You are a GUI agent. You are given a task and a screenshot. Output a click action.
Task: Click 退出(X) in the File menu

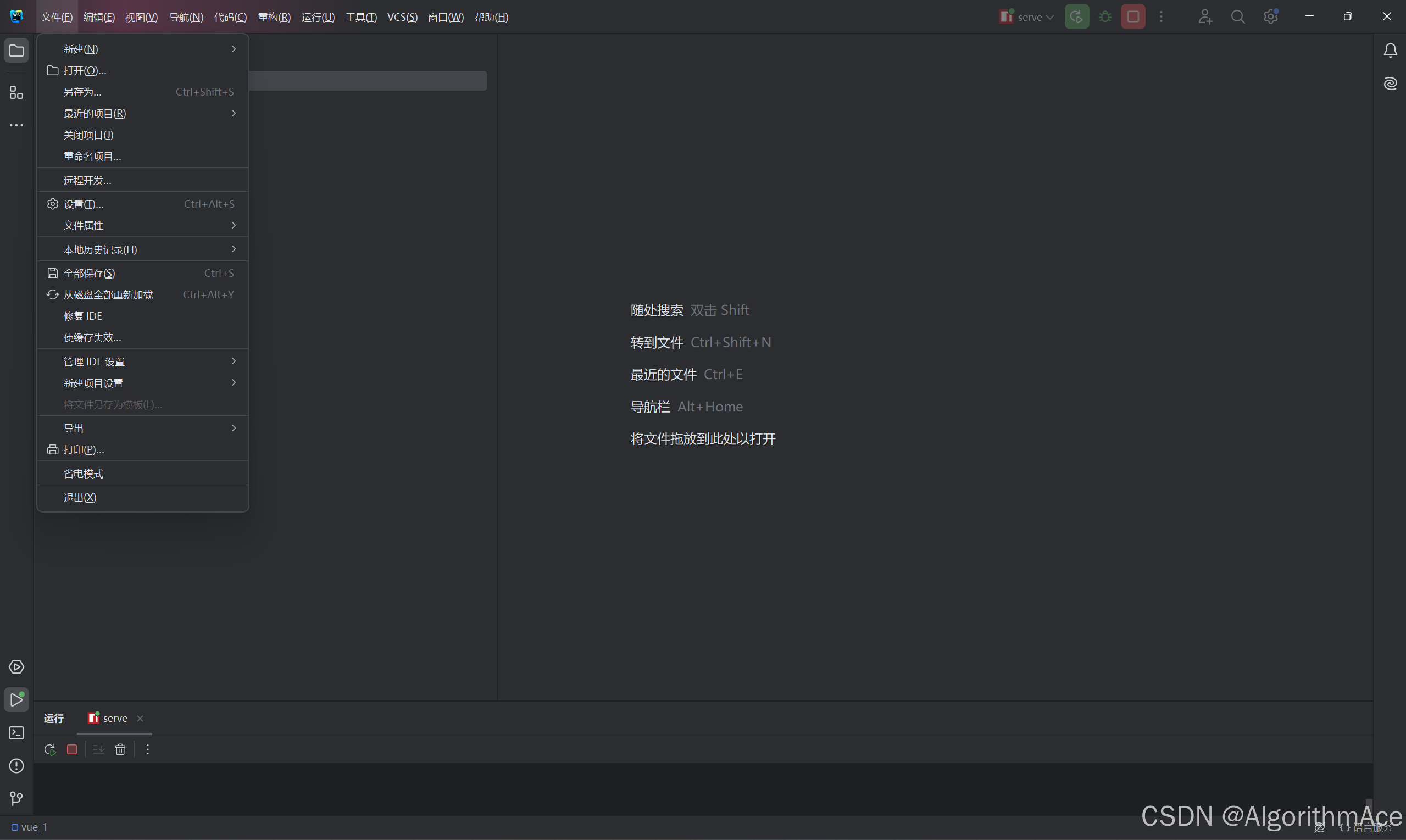[80, 498]
